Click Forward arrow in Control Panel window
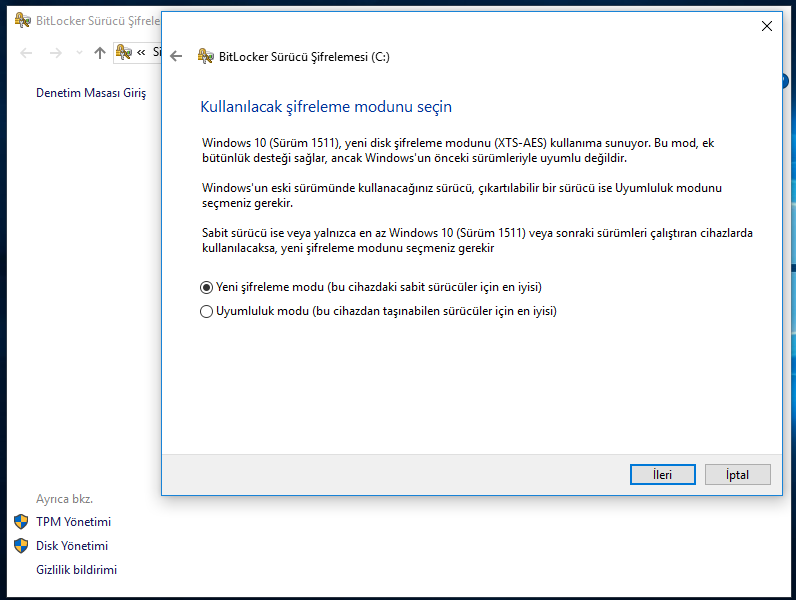 56,52
